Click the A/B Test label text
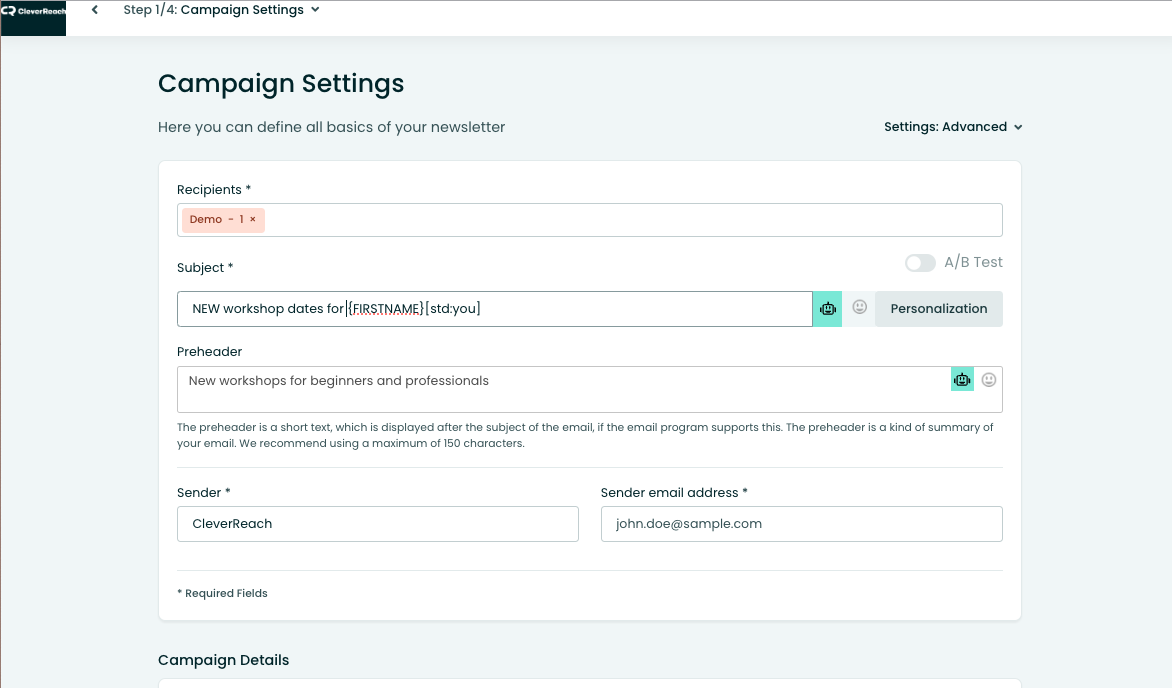Viewport: 1172px width, 688px height. (x=973, y=262)
